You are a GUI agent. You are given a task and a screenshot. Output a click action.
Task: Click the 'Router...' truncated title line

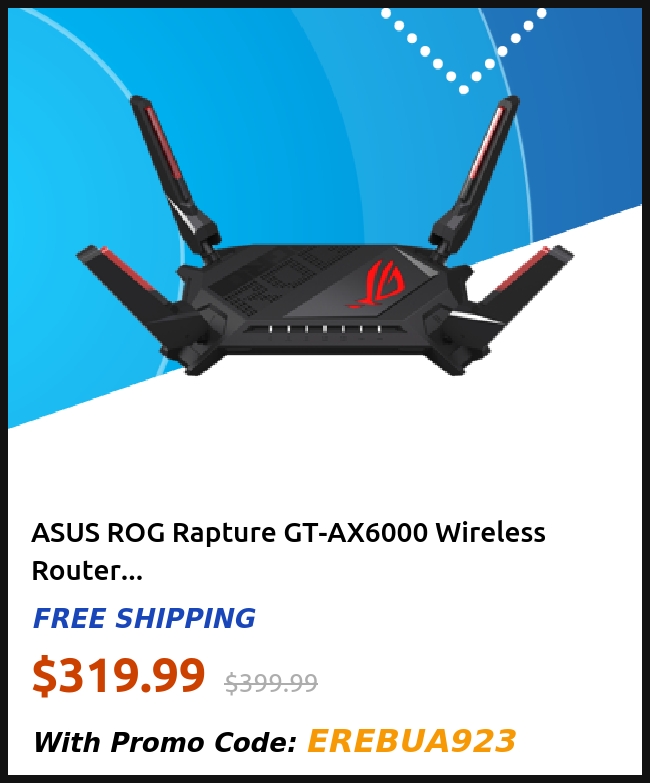point(87,570)
